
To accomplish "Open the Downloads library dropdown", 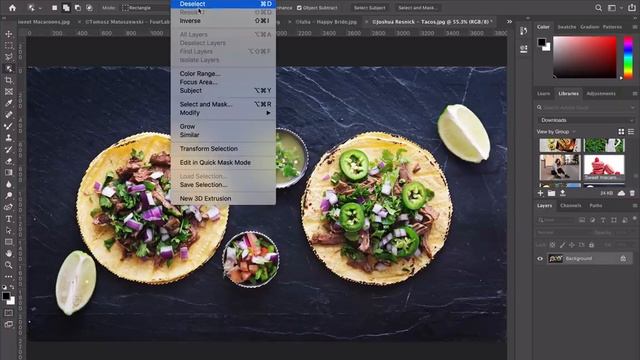I will point(586,120).
